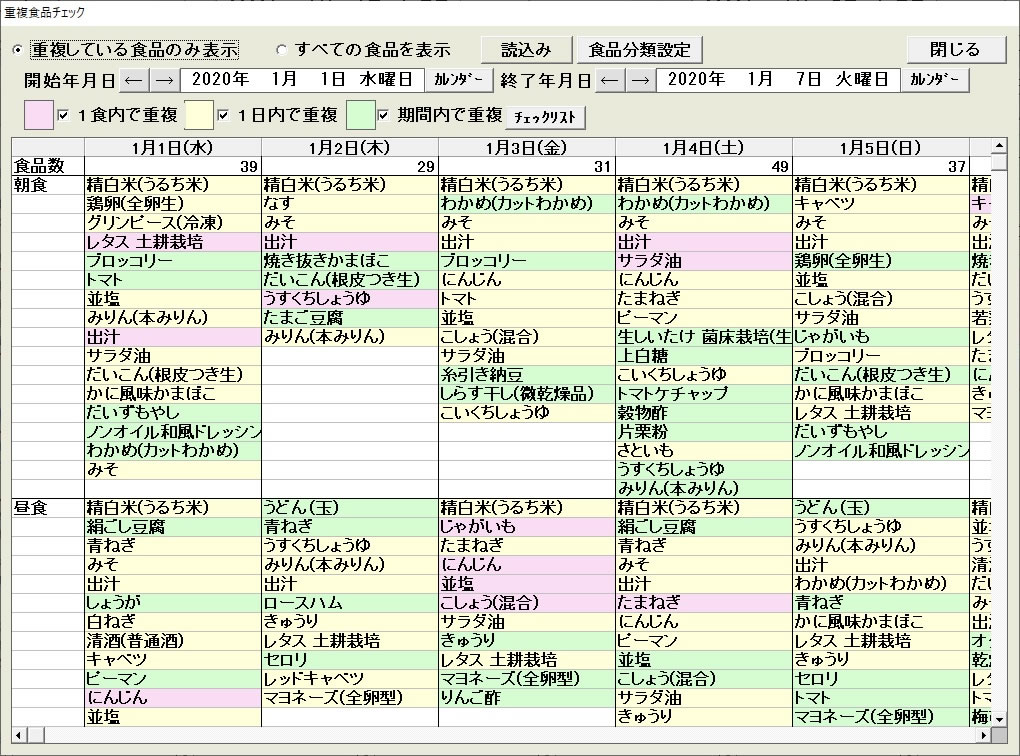Viewport: 1020px width, 756px height.
Task: Select column header 1月4日(土)
Action: pos(704,148)
